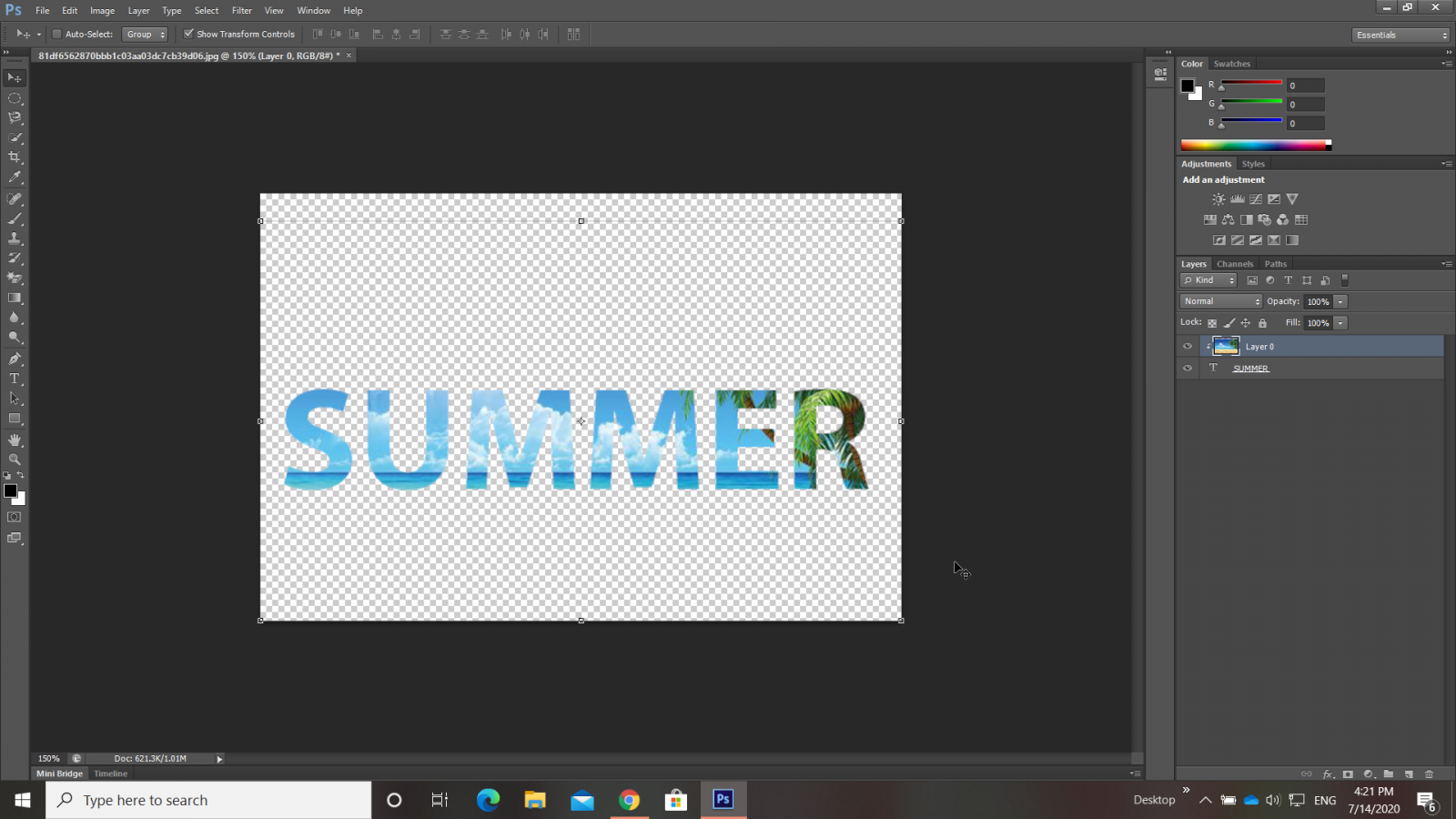Click the foreground color swatch in toolbar

click(10, 491)
